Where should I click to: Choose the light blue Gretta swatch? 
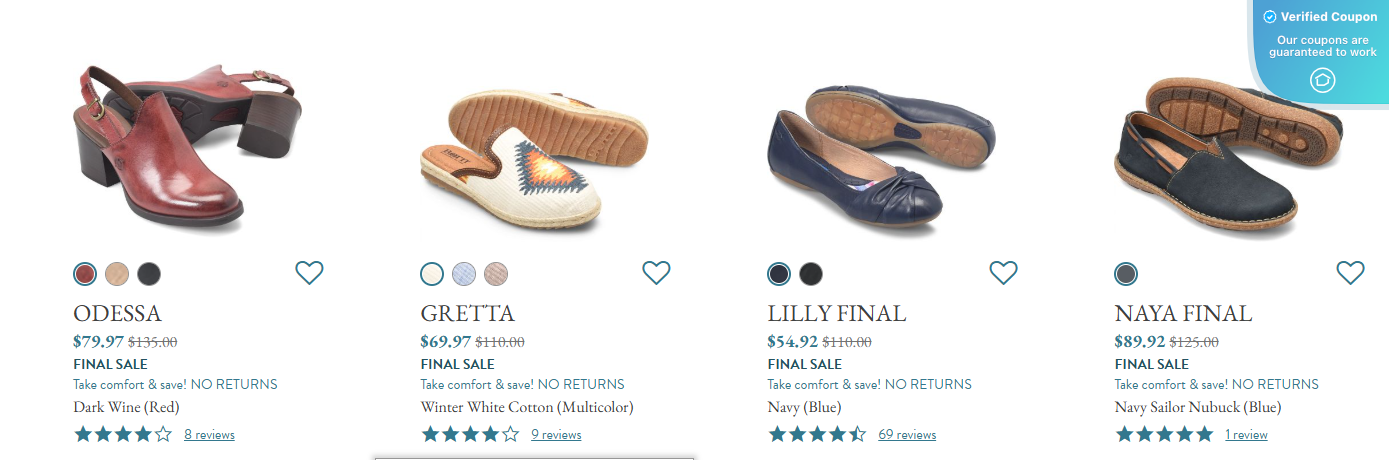pyautogui.click(x=464, y=274)
